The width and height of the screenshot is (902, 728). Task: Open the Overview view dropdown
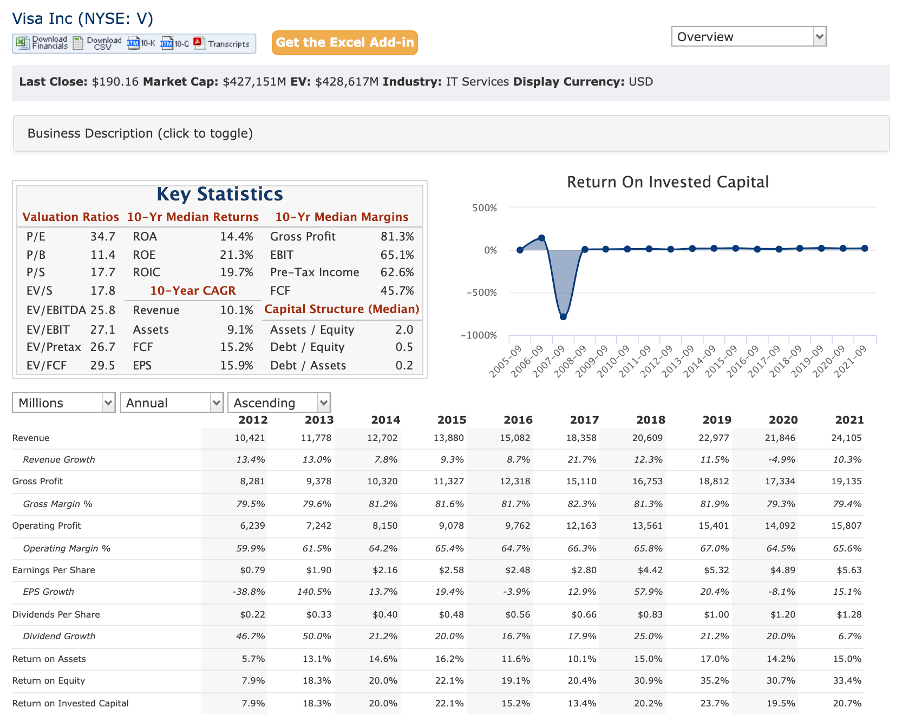tap(748, 37)
